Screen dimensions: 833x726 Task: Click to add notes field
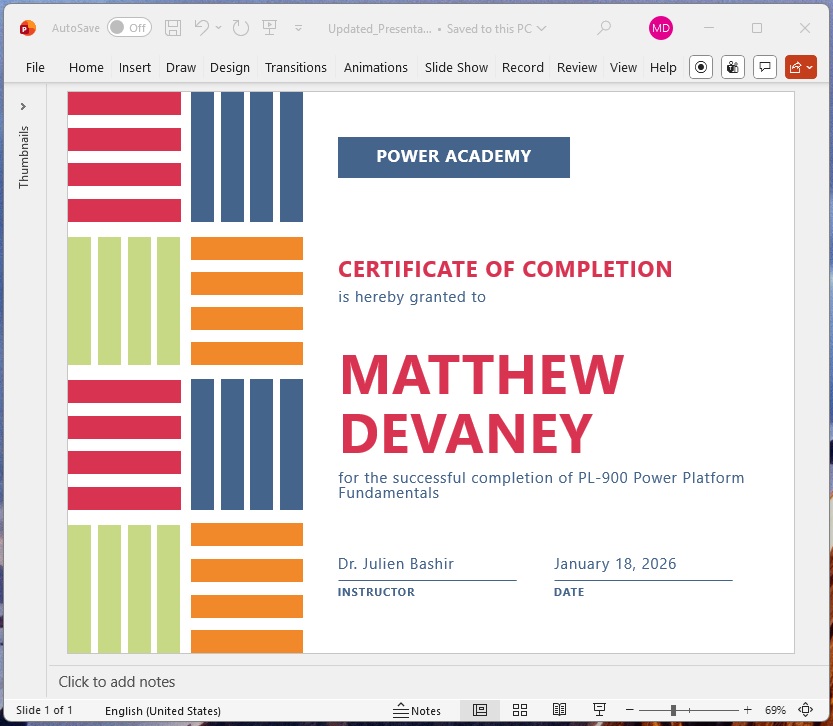(x=117, y=682)
